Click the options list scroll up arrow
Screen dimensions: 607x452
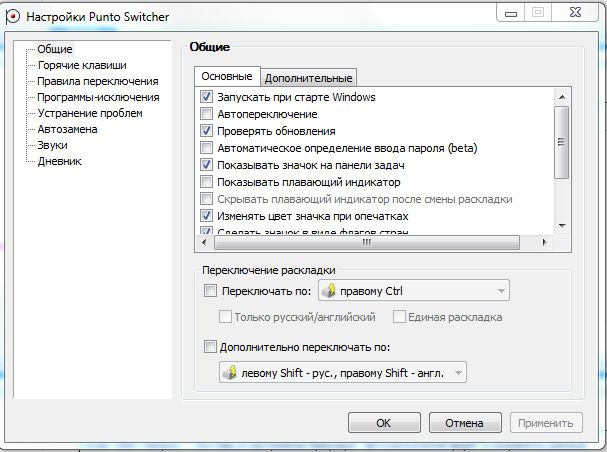click(562, 97)
